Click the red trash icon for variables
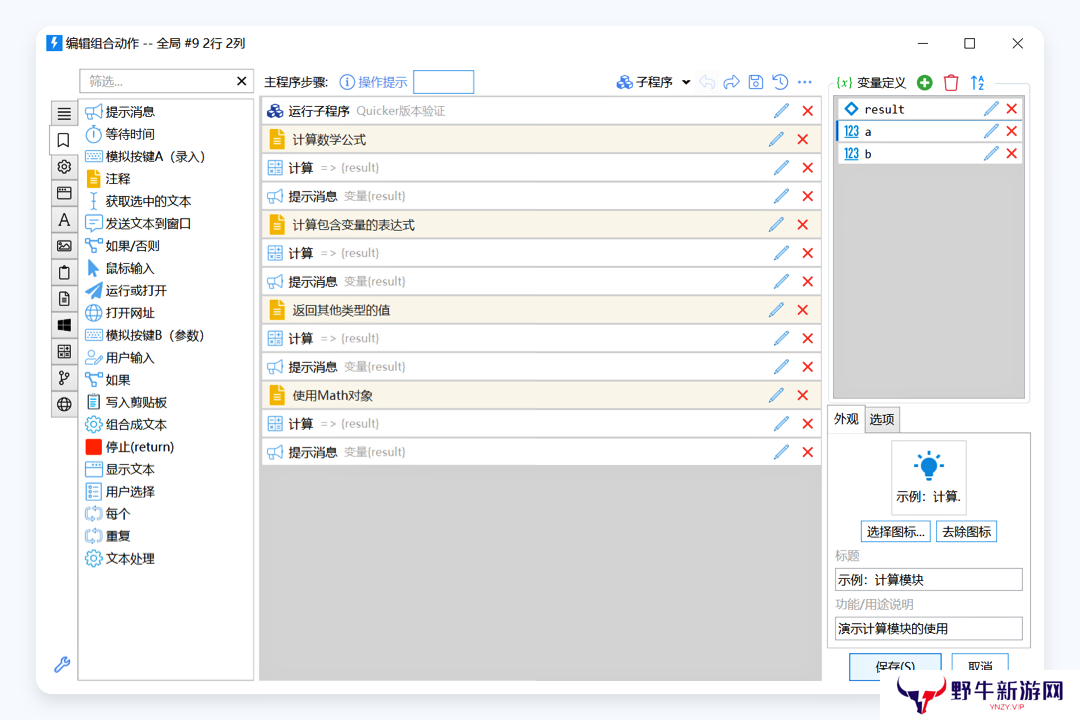Viewport: 1080px width, 720px height. pos(951,83)
